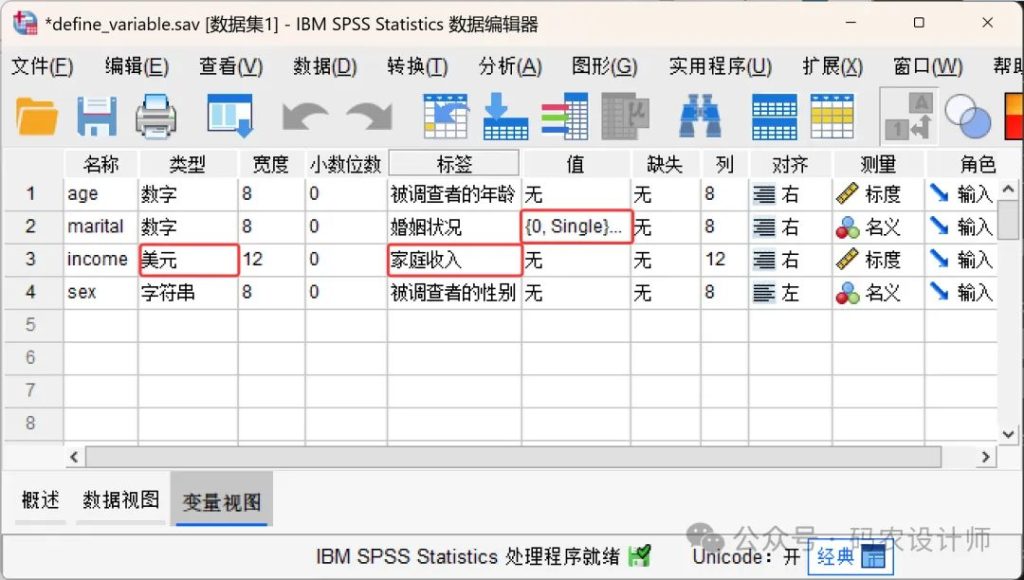Select the marital {0, Single}... value cell
Screen dimensions: 1024x580
click(576, 227)
